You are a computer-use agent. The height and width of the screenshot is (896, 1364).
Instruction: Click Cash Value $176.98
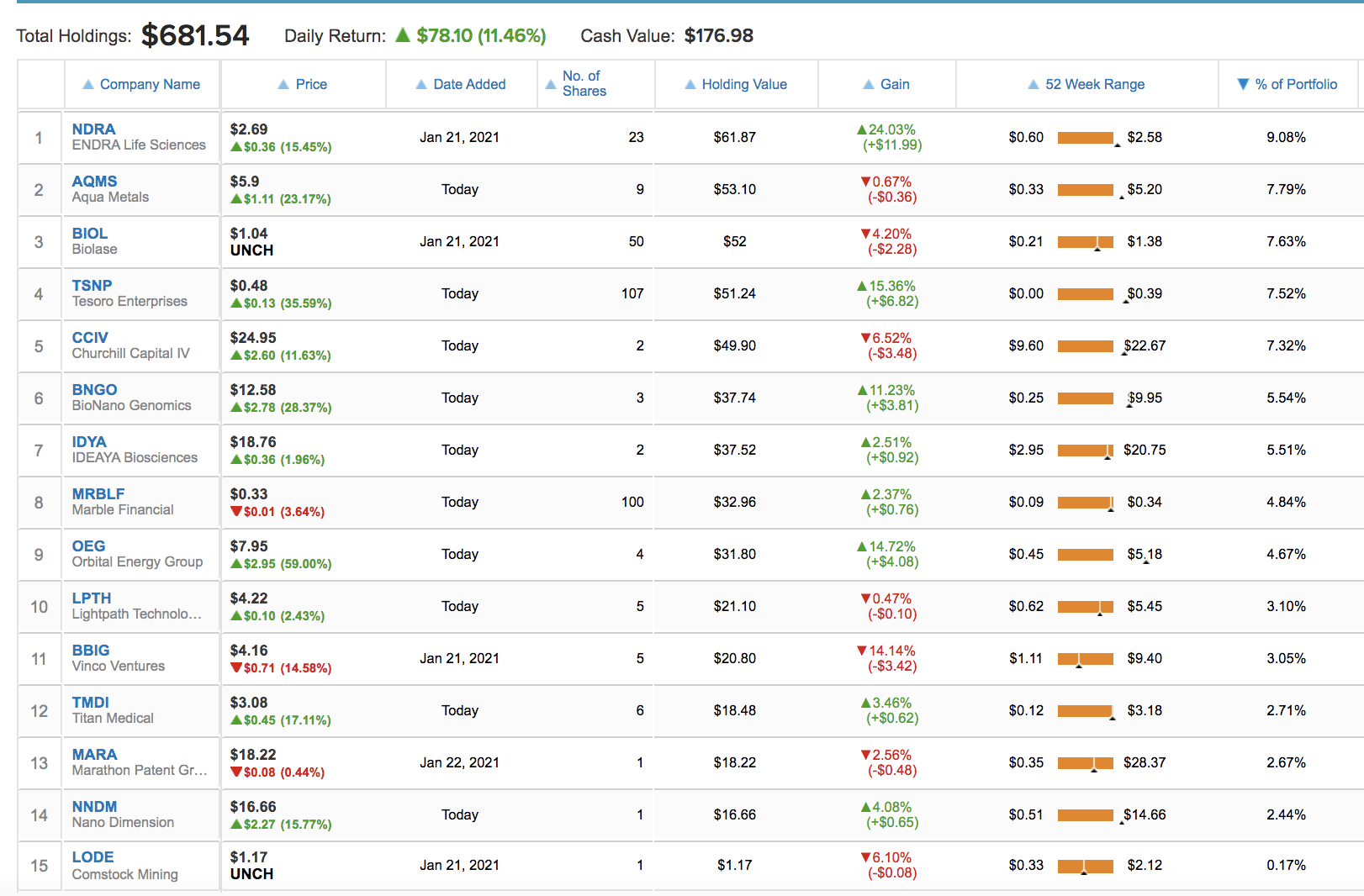coord(719,35)
